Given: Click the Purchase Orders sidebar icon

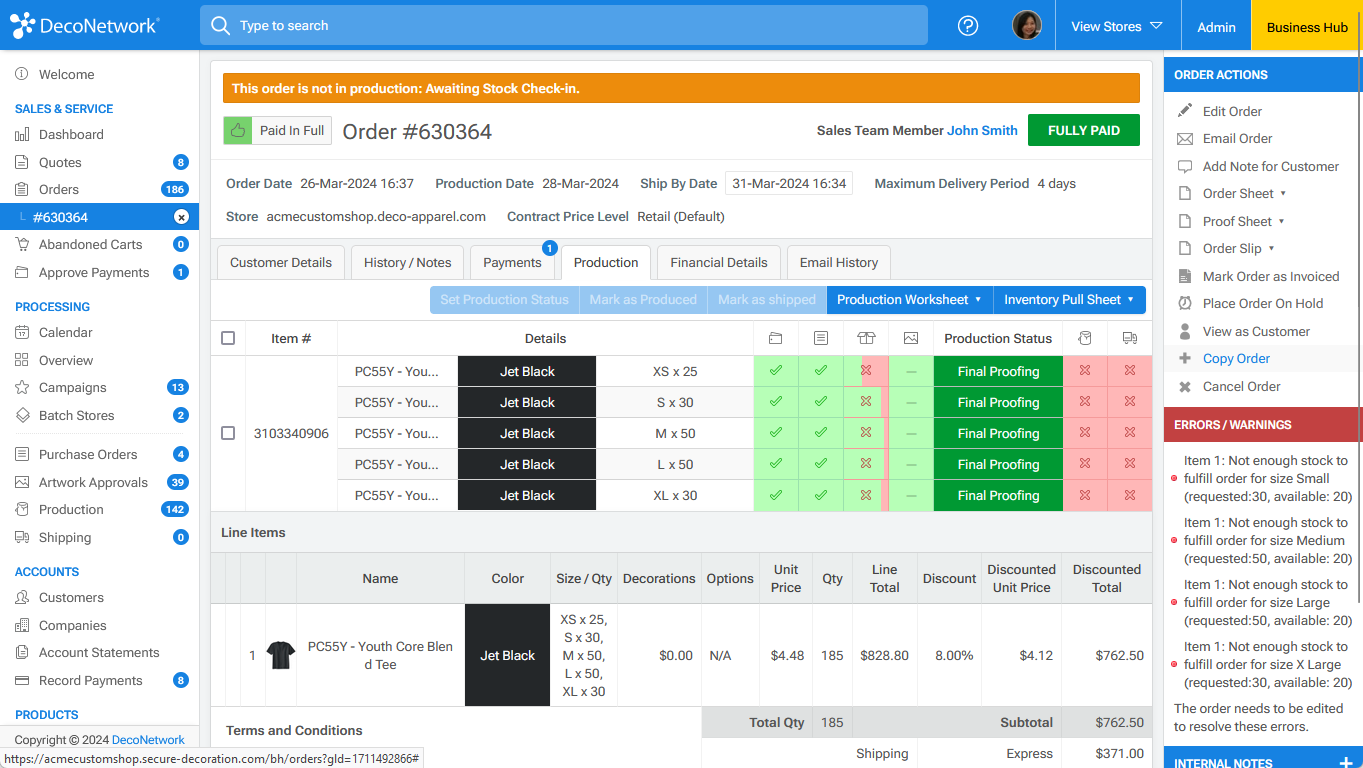Looking at the screenshot, I should 22,454.
